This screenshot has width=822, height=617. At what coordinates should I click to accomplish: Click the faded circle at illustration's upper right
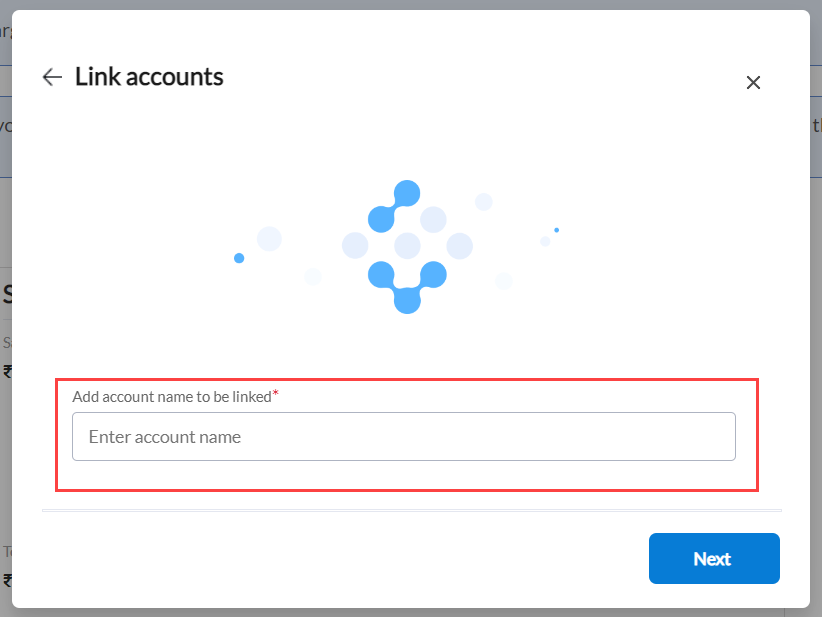(x=483, y=202)
